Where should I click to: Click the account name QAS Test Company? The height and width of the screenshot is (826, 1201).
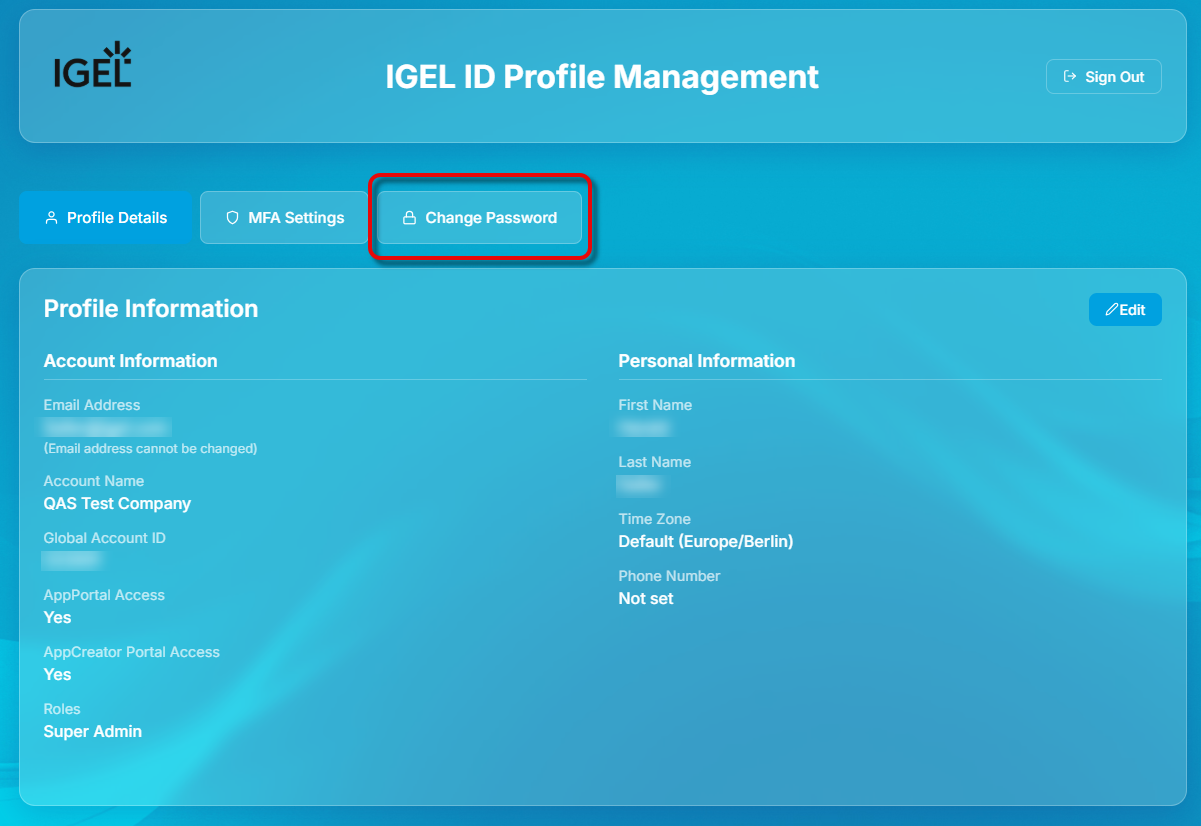coord(117,503)
